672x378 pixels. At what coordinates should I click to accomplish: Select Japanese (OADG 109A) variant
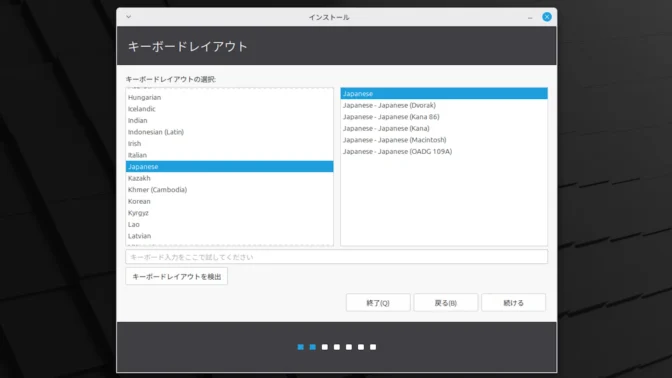pos(444,151)
